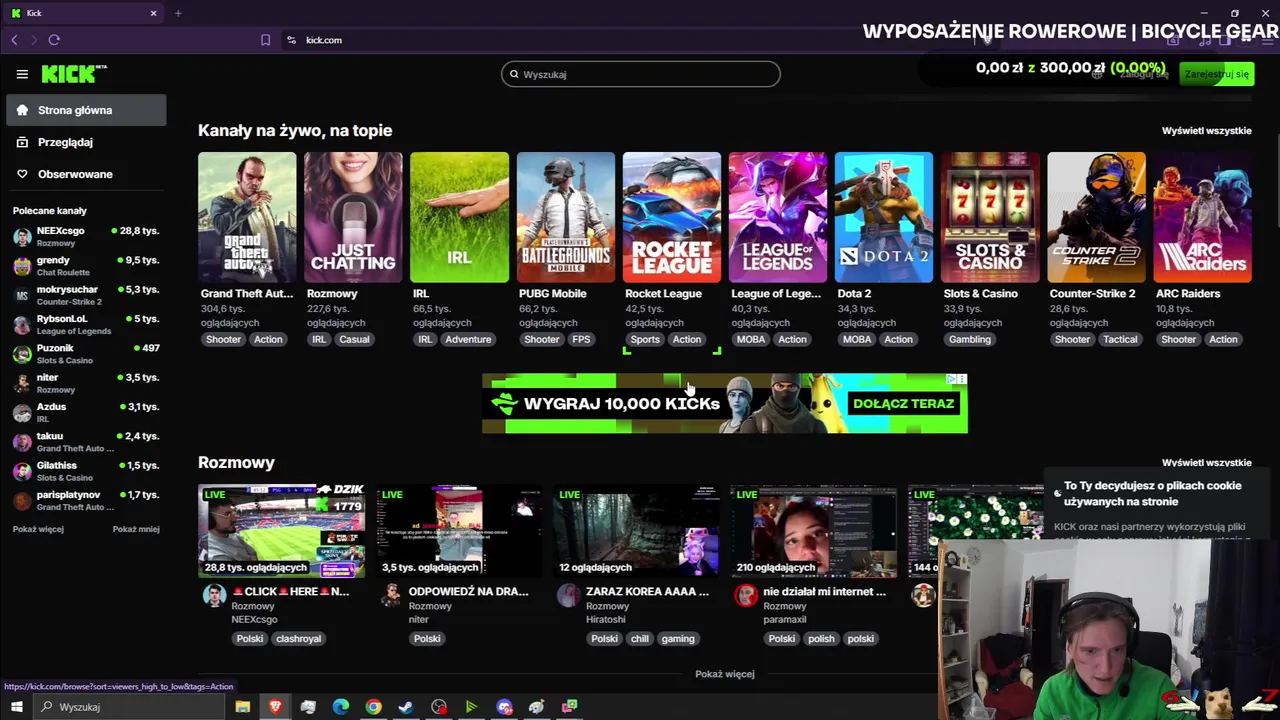
Task: Open Slots & Casino category thumbnail
Action: [989, 217]
